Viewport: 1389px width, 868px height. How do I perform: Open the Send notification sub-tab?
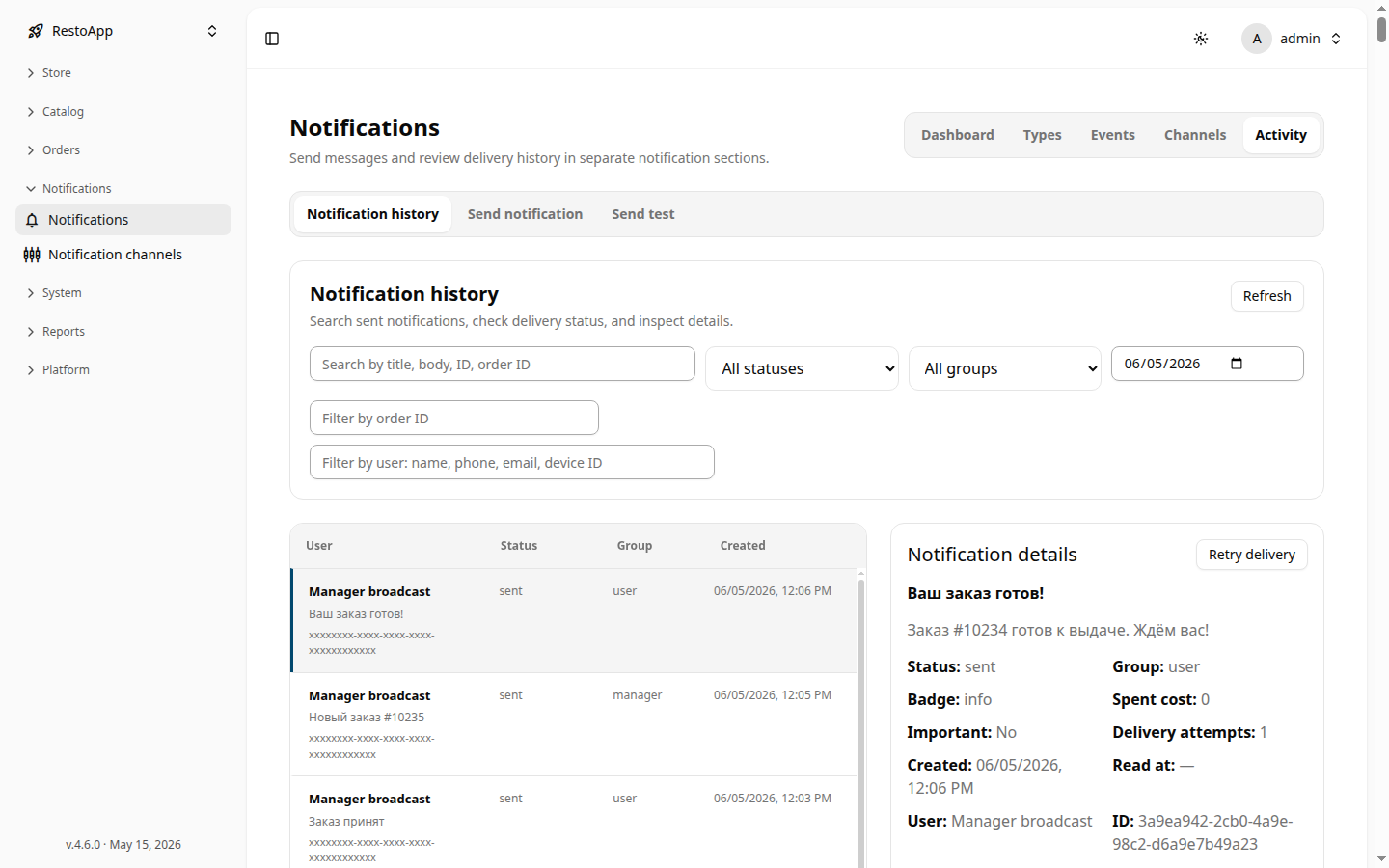525,214
